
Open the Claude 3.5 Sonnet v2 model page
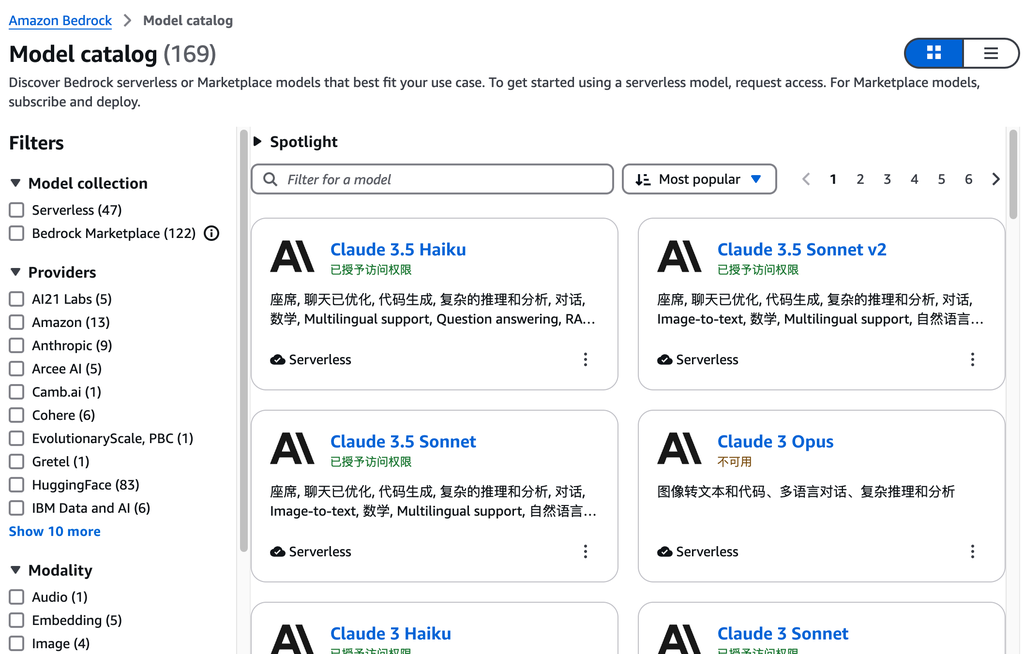(801, 250)
